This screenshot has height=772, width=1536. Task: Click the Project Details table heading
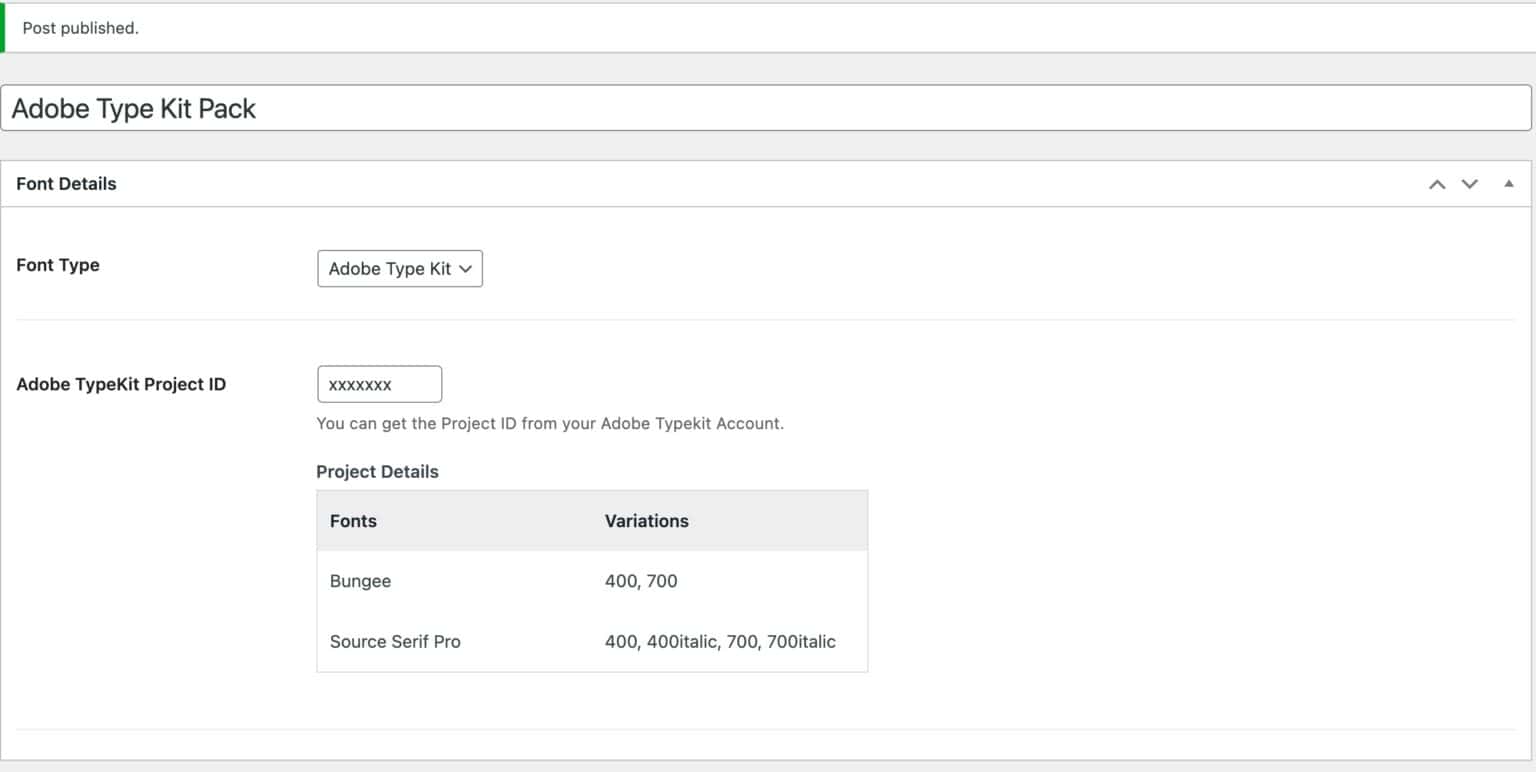(x=377, y=471)
